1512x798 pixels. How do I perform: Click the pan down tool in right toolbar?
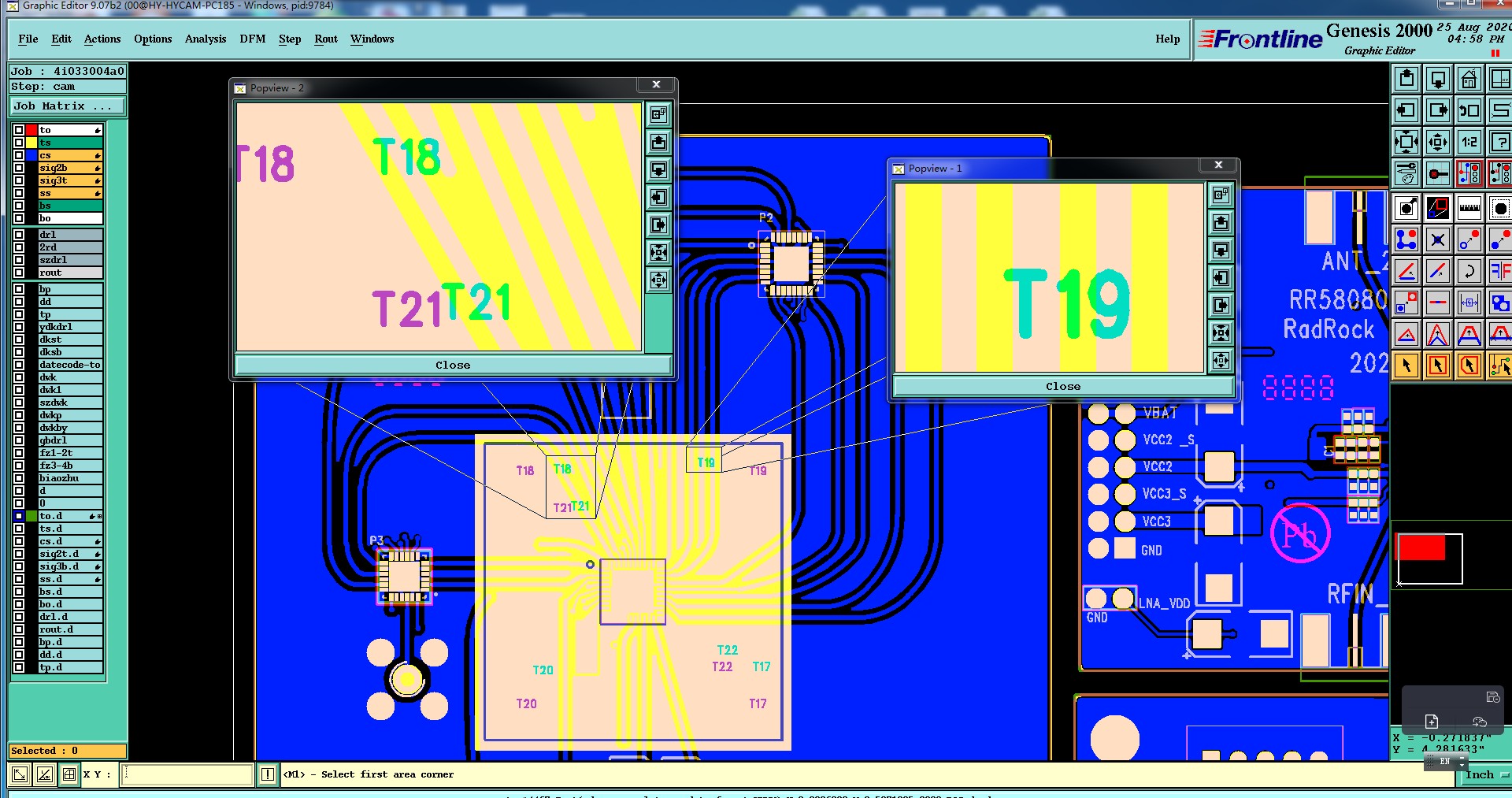(x=1438, y=79)
